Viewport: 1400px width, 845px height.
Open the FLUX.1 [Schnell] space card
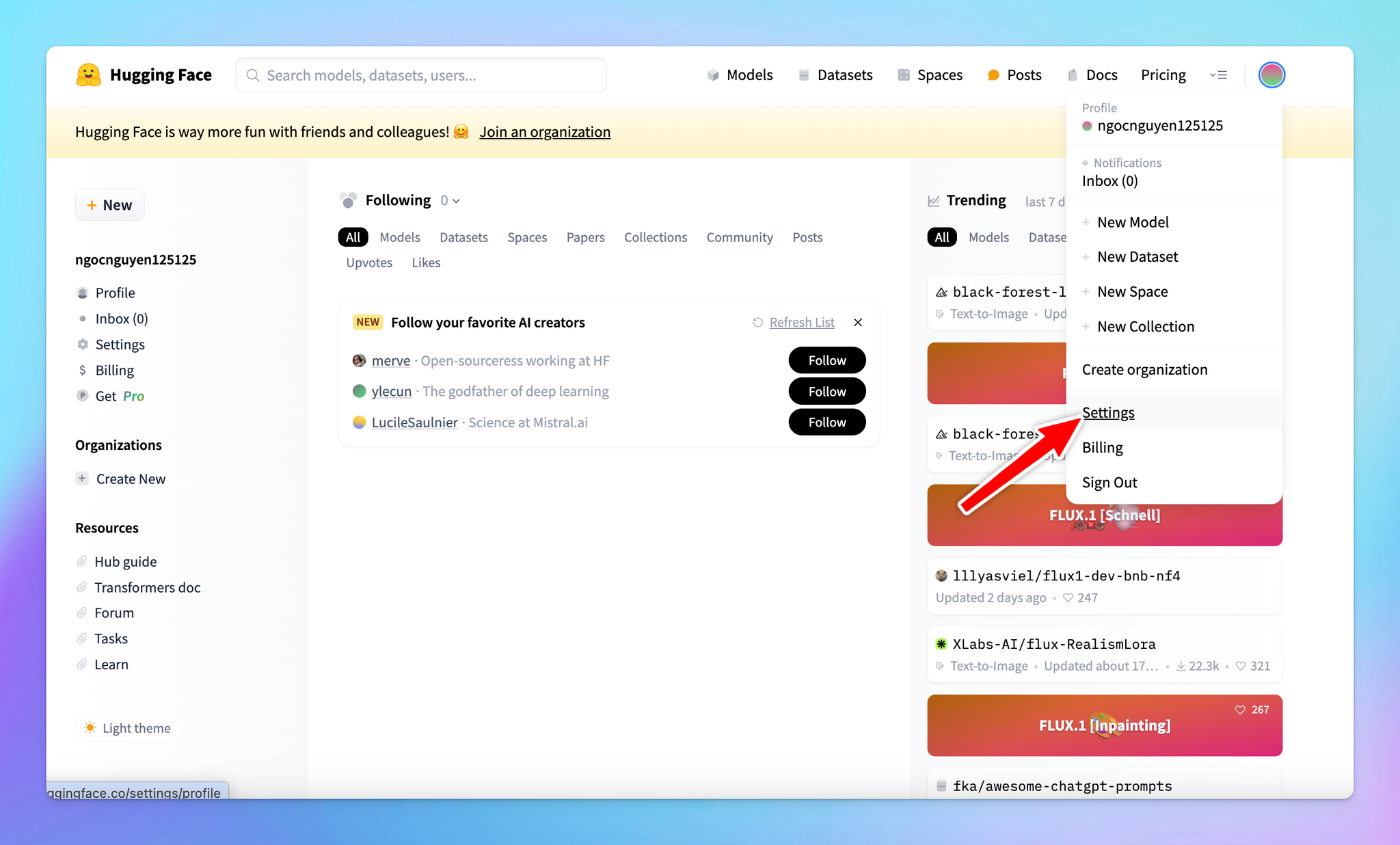(1105, 515)
